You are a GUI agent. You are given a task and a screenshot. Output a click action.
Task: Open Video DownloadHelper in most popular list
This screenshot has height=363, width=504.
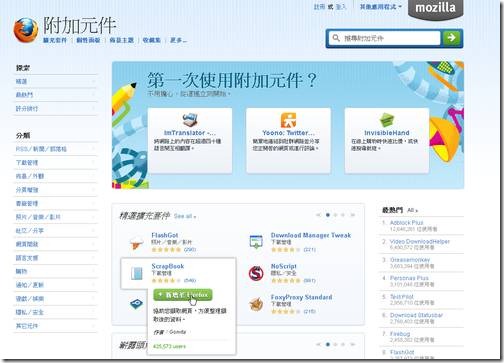pyautogui.click(x=420, y=241)
